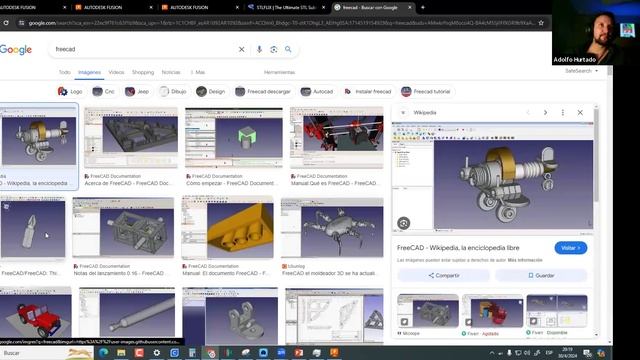This screenshot has width=640, height=360.
Task: Open taskbar clock and date
Action: (567, 353)
